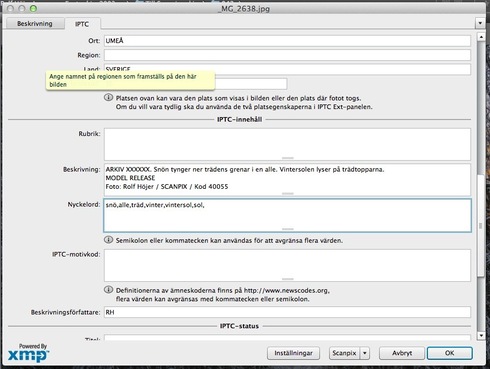Click the Ort field containing UMEÅ
The width and height of the screenshot is (490, 369).
[x=287, y=41]
